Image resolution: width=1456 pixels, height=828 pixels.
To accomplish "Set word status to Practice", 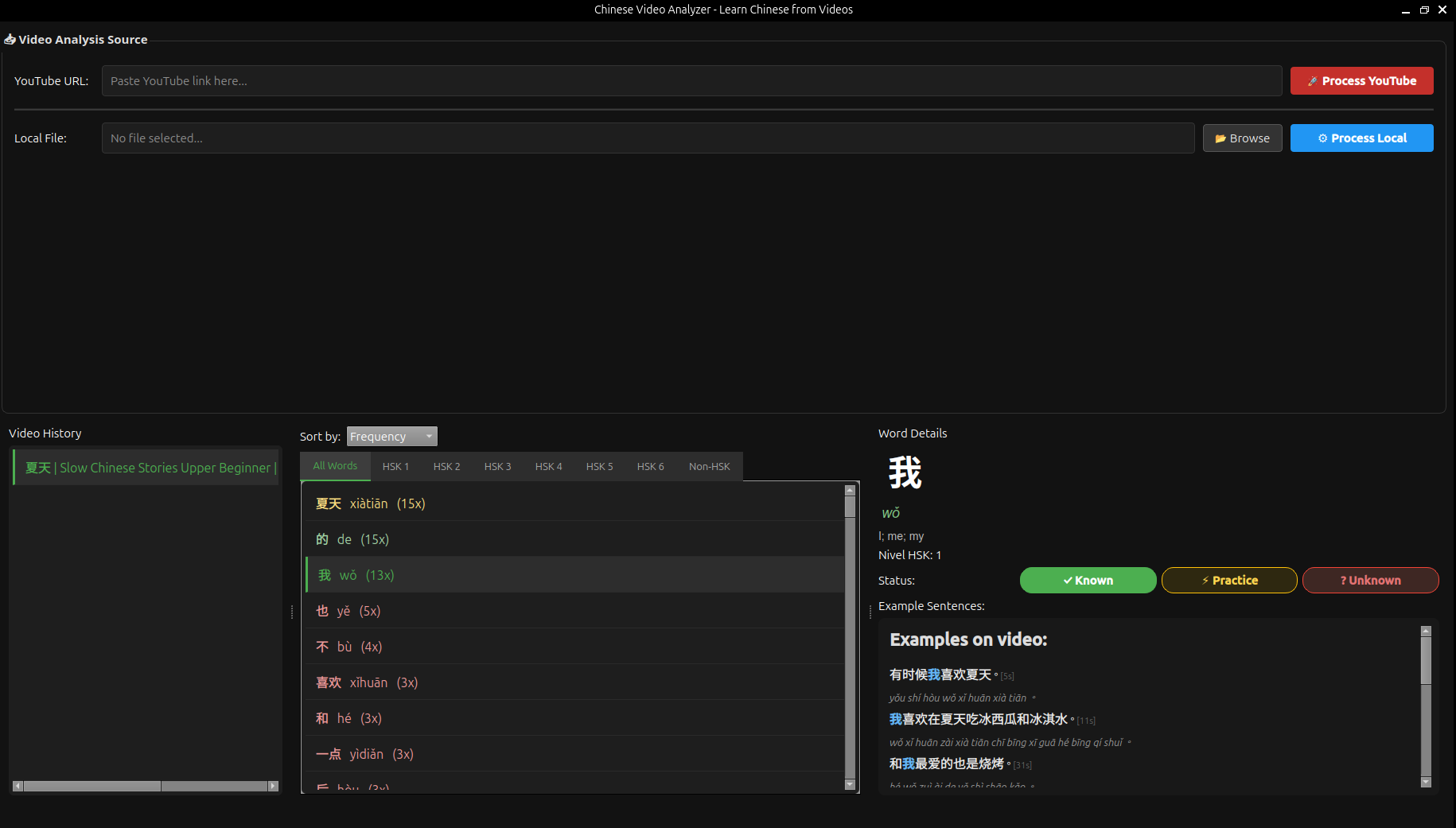I will pos(1228,581).
